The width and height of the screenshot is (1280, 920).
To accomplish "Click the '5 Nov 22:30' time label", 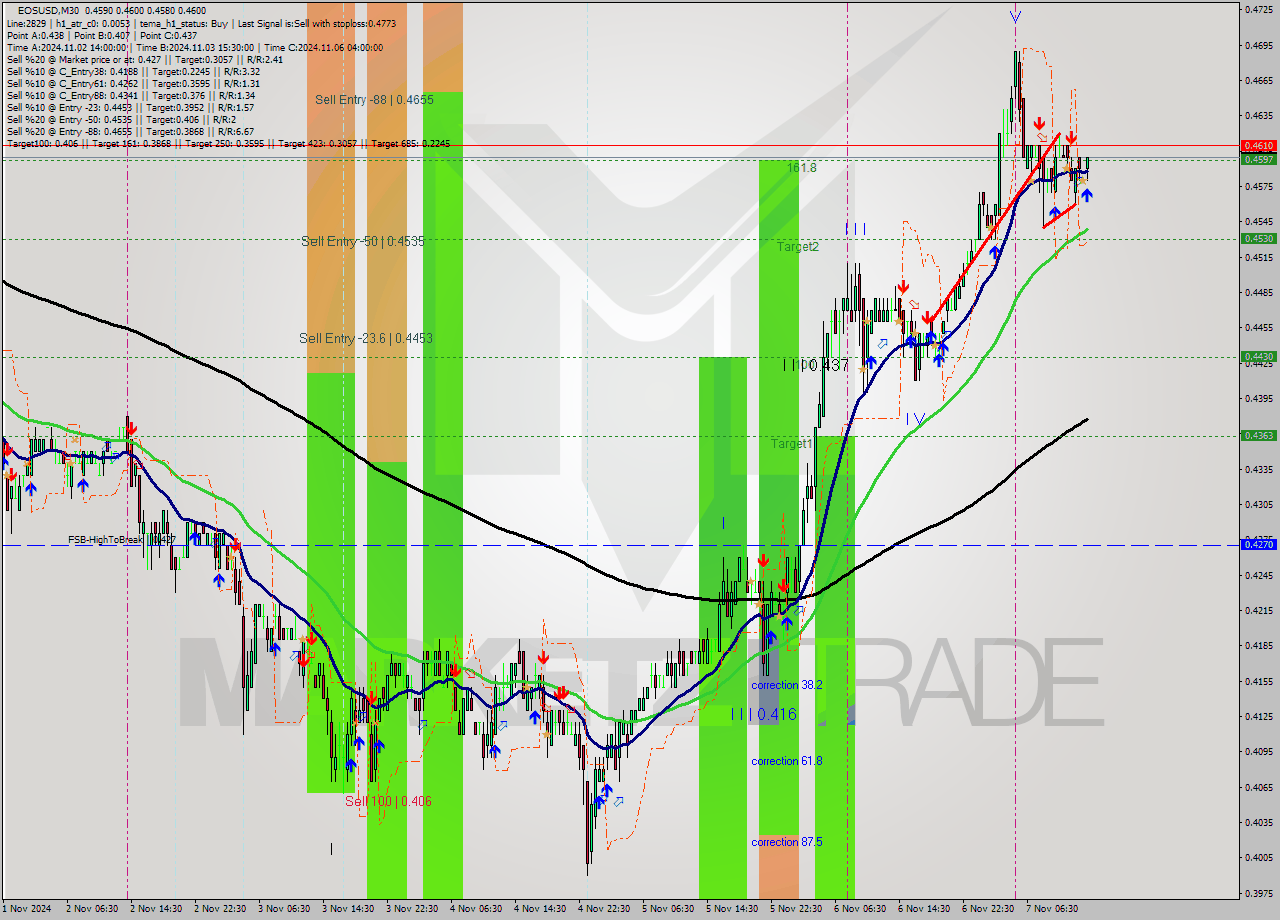I will [796, 909].
